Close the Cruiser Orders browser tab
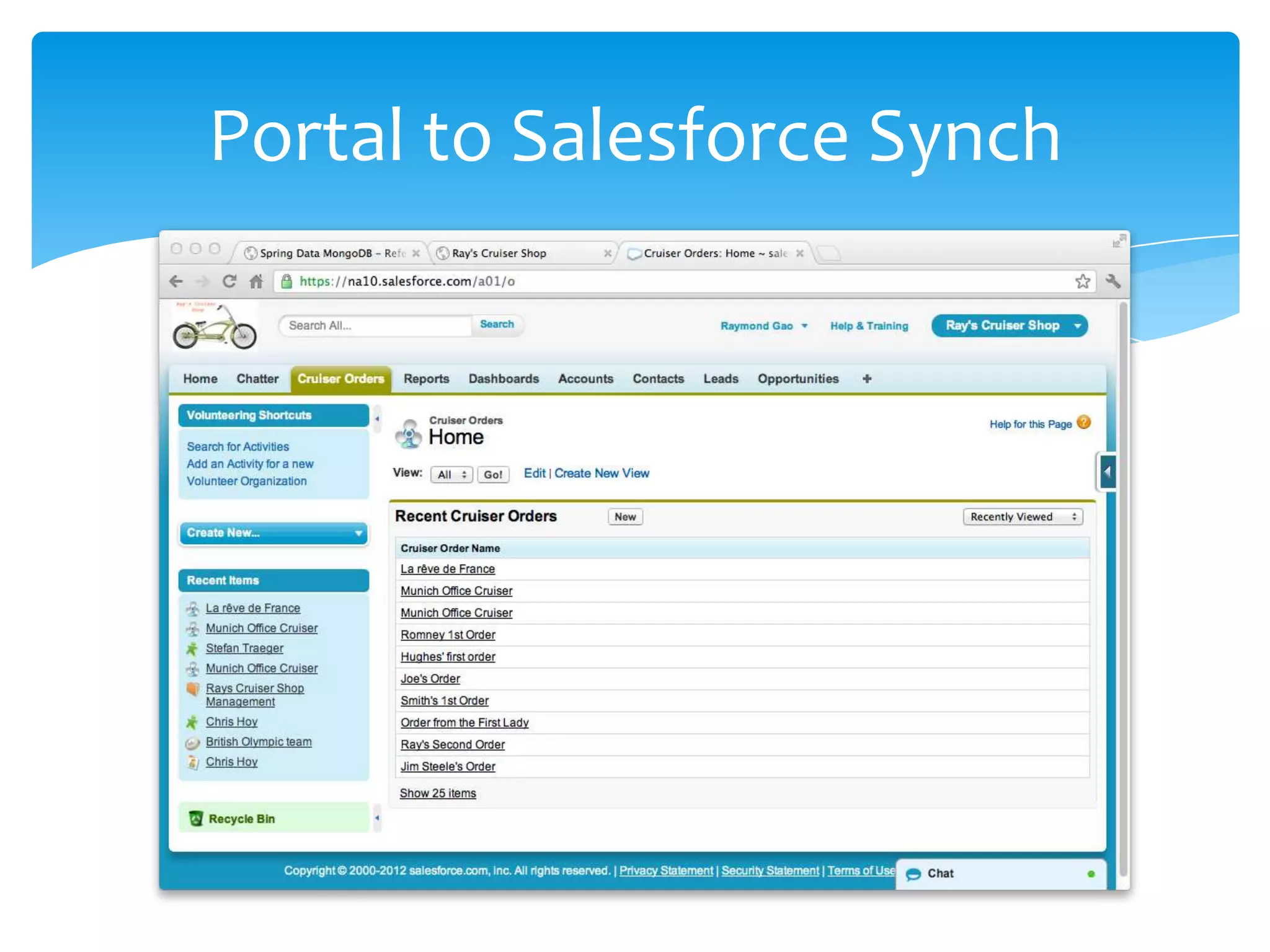 point(800,253)
